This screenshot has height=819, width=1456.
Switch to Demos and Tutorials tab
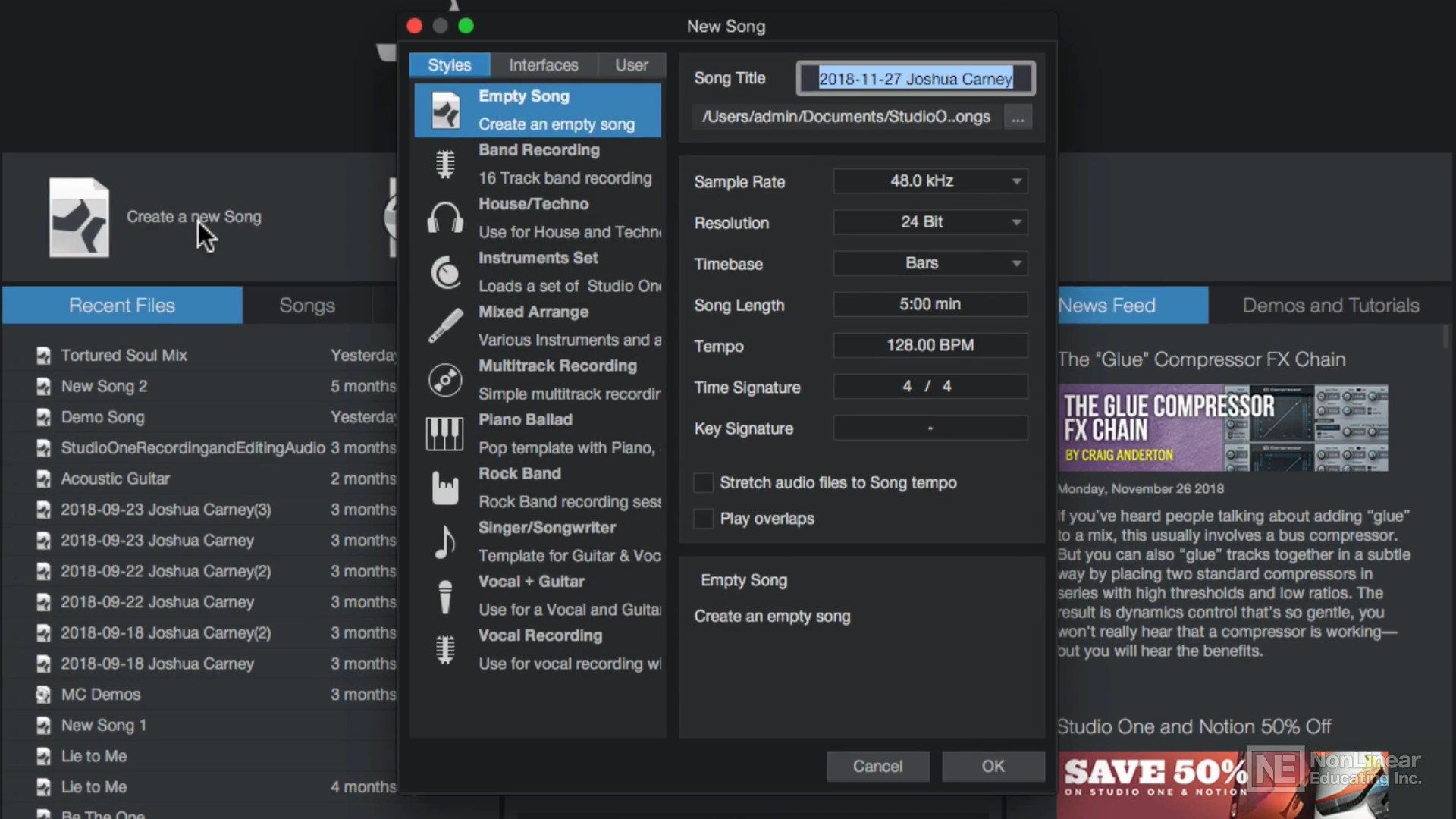1331,305
